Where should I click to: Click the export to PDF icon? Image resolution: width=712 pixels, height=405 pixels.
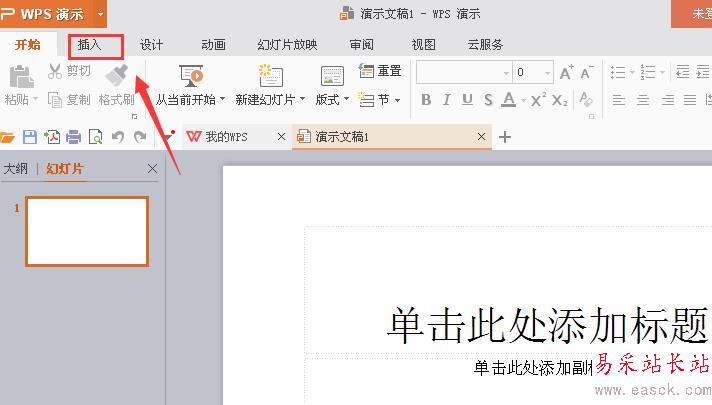pos(52,137)
